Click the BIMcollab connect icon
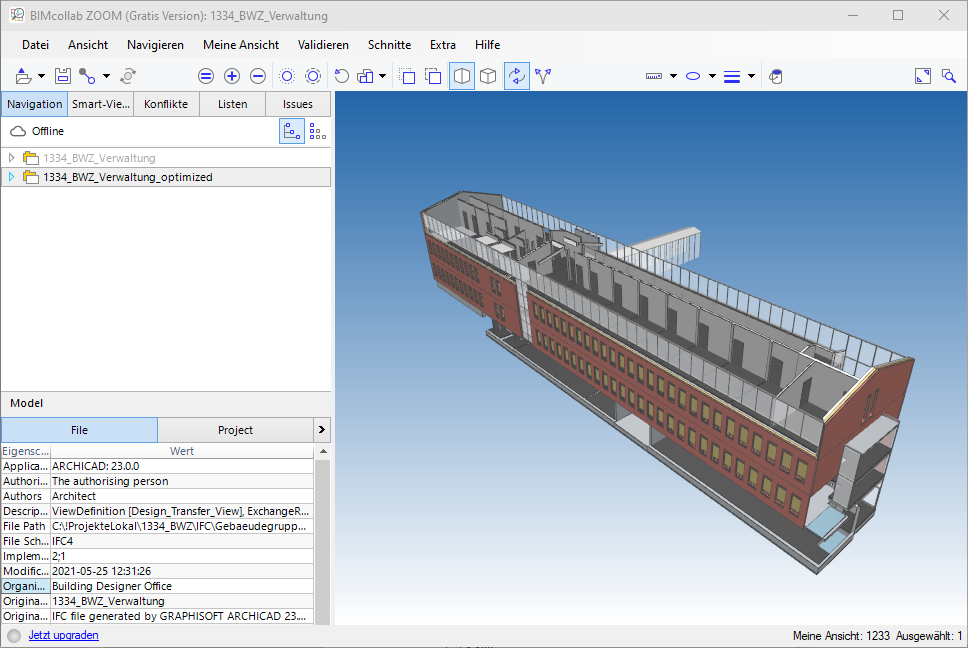Image resolution: width=968 pixels, height=648 pixels. click(x=87, y=77)
